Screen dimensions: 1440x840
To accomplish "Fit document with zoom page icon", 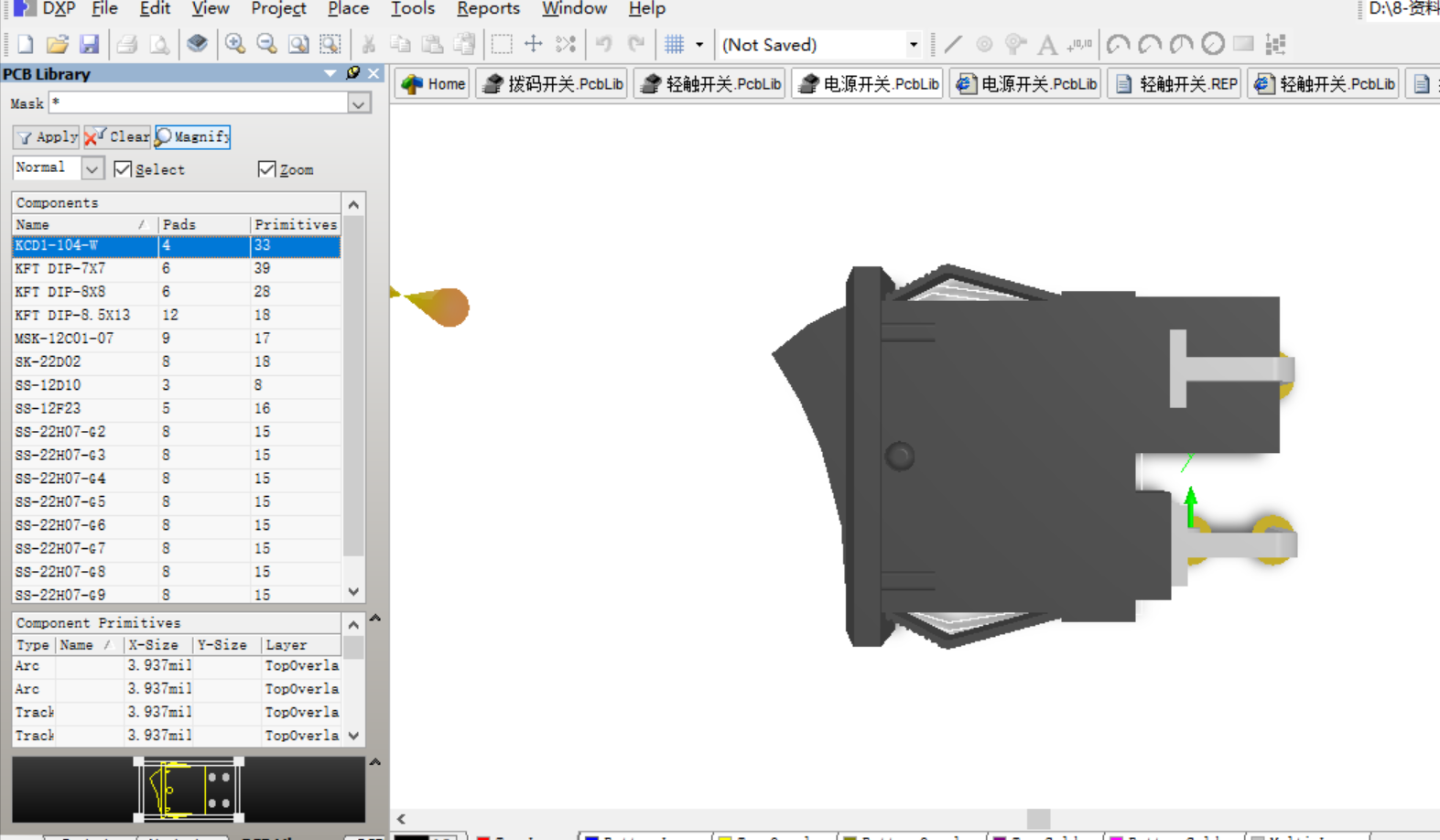I will click(298, 44).
